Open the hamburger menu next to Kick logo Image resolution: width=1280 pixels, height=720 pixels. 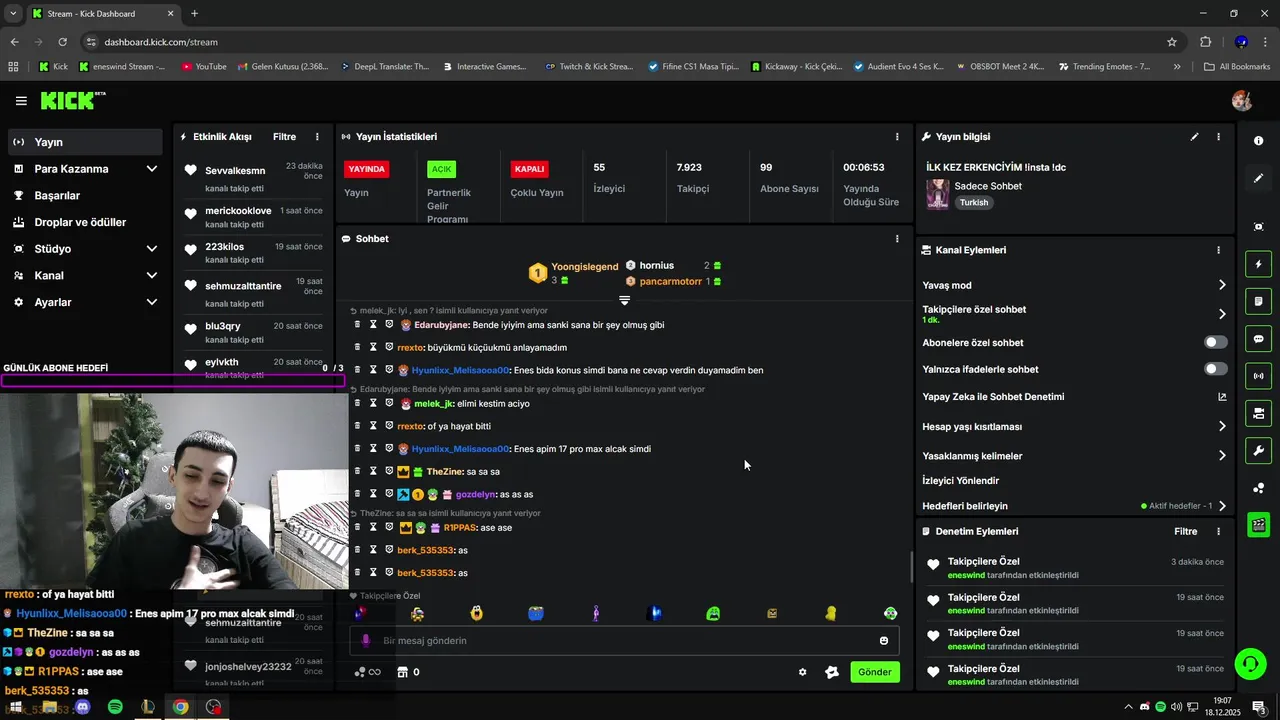click(21, 101)
